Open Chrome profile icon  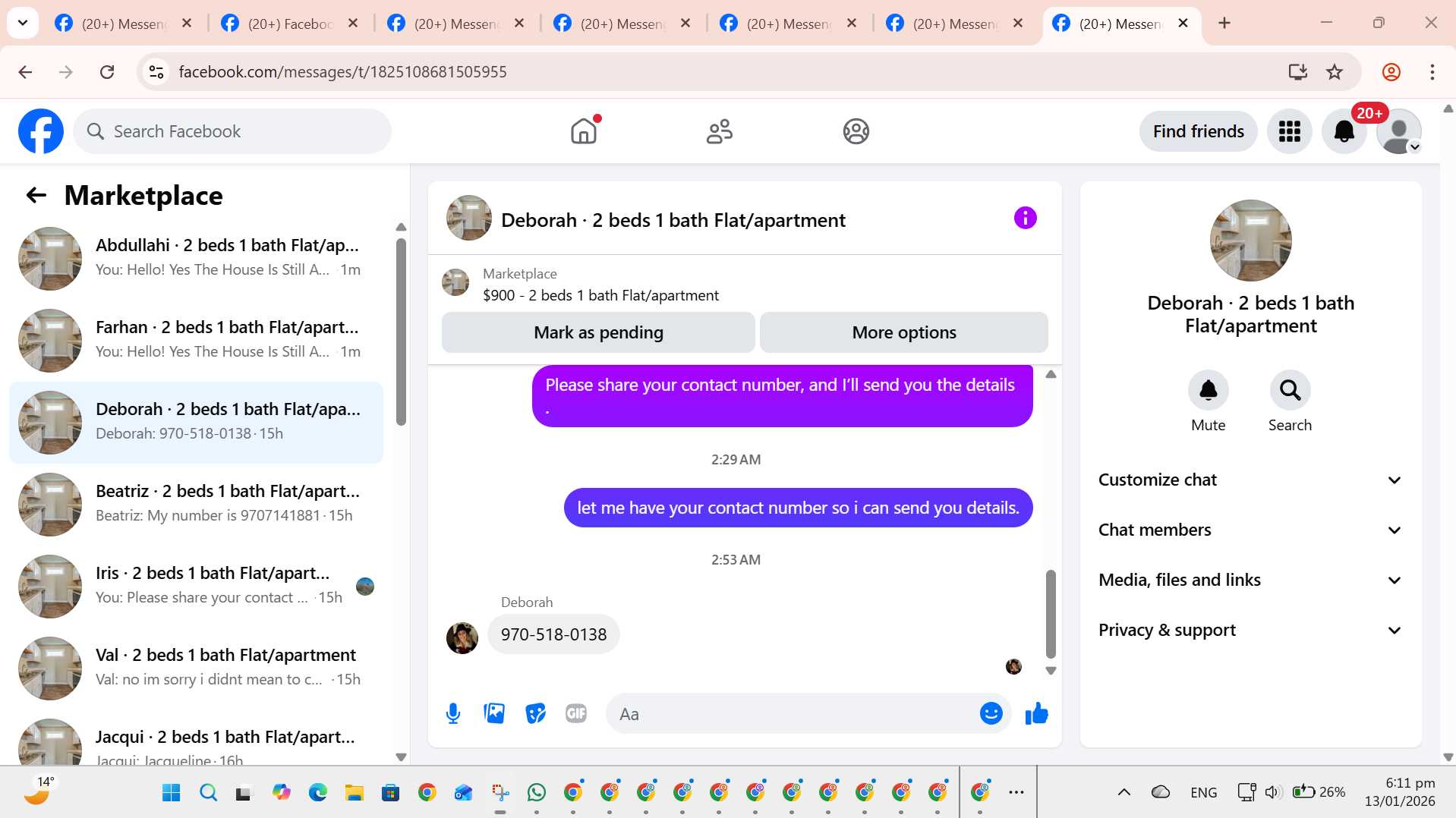coord(1391,72)
